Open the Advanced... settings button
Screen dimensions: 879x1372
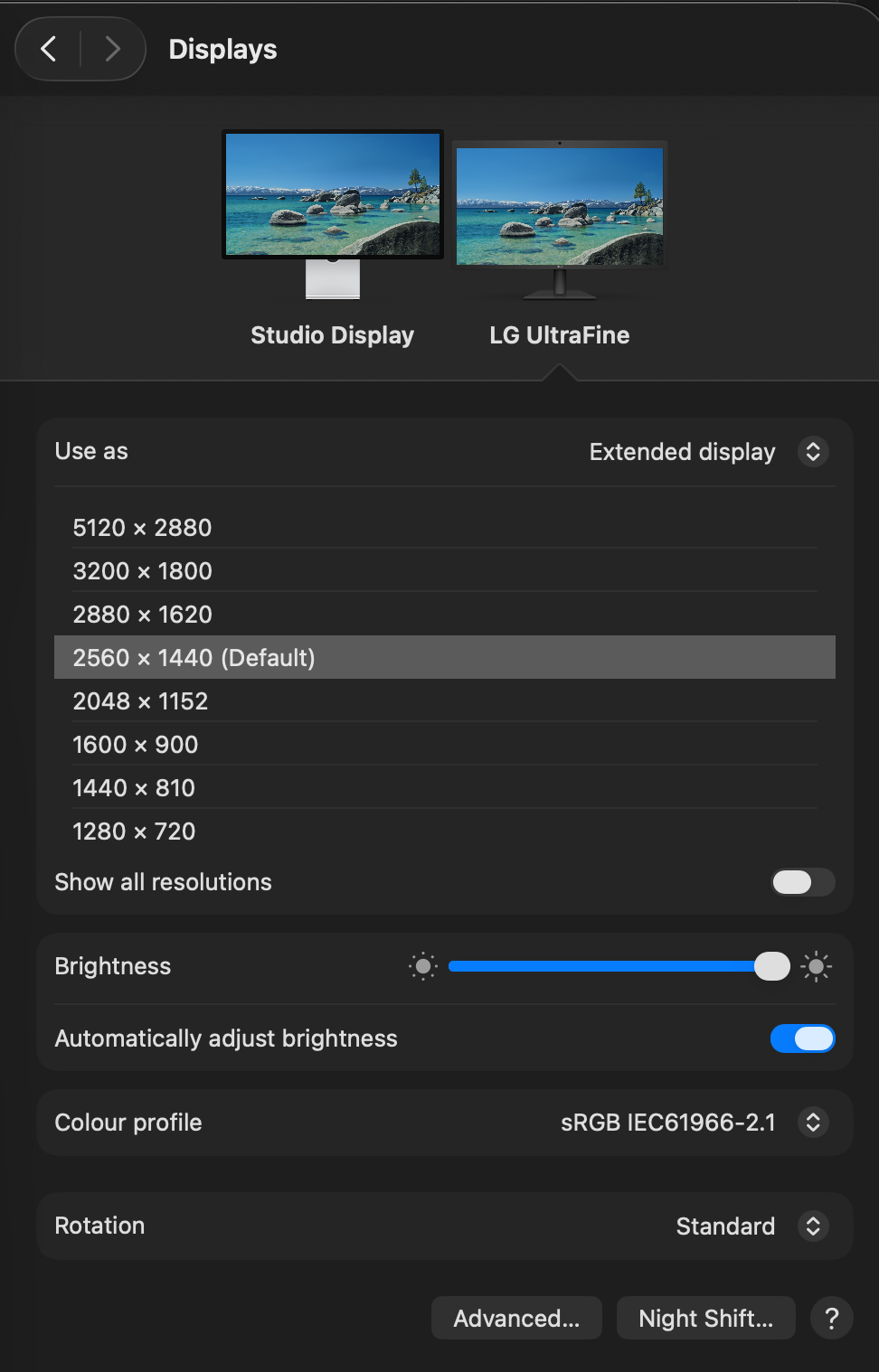(516, 1319)
